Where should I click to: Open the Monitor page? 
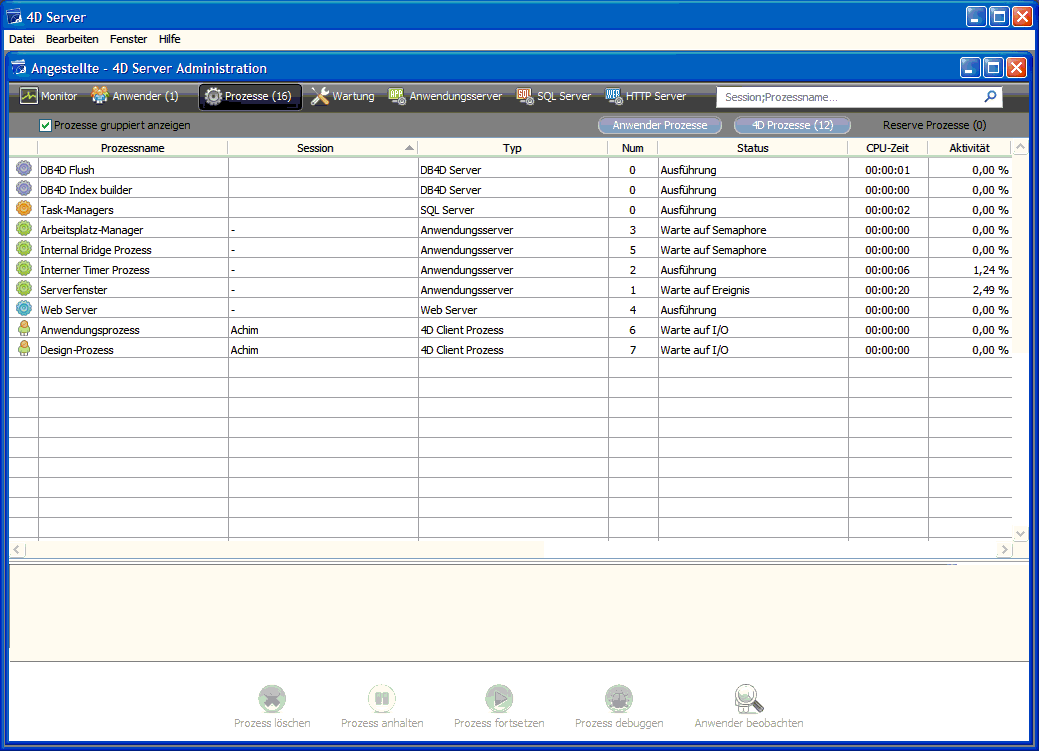(49, 97)
